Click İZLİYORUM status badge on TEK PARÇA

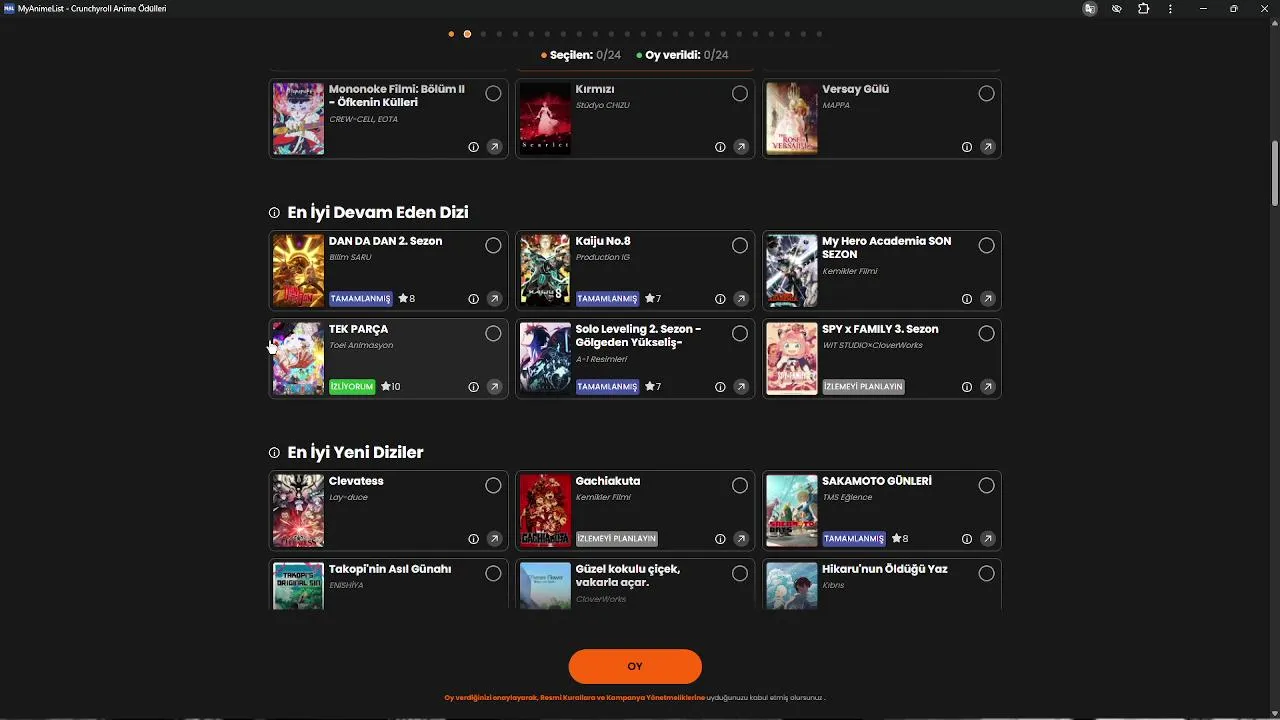coord(352,387)
